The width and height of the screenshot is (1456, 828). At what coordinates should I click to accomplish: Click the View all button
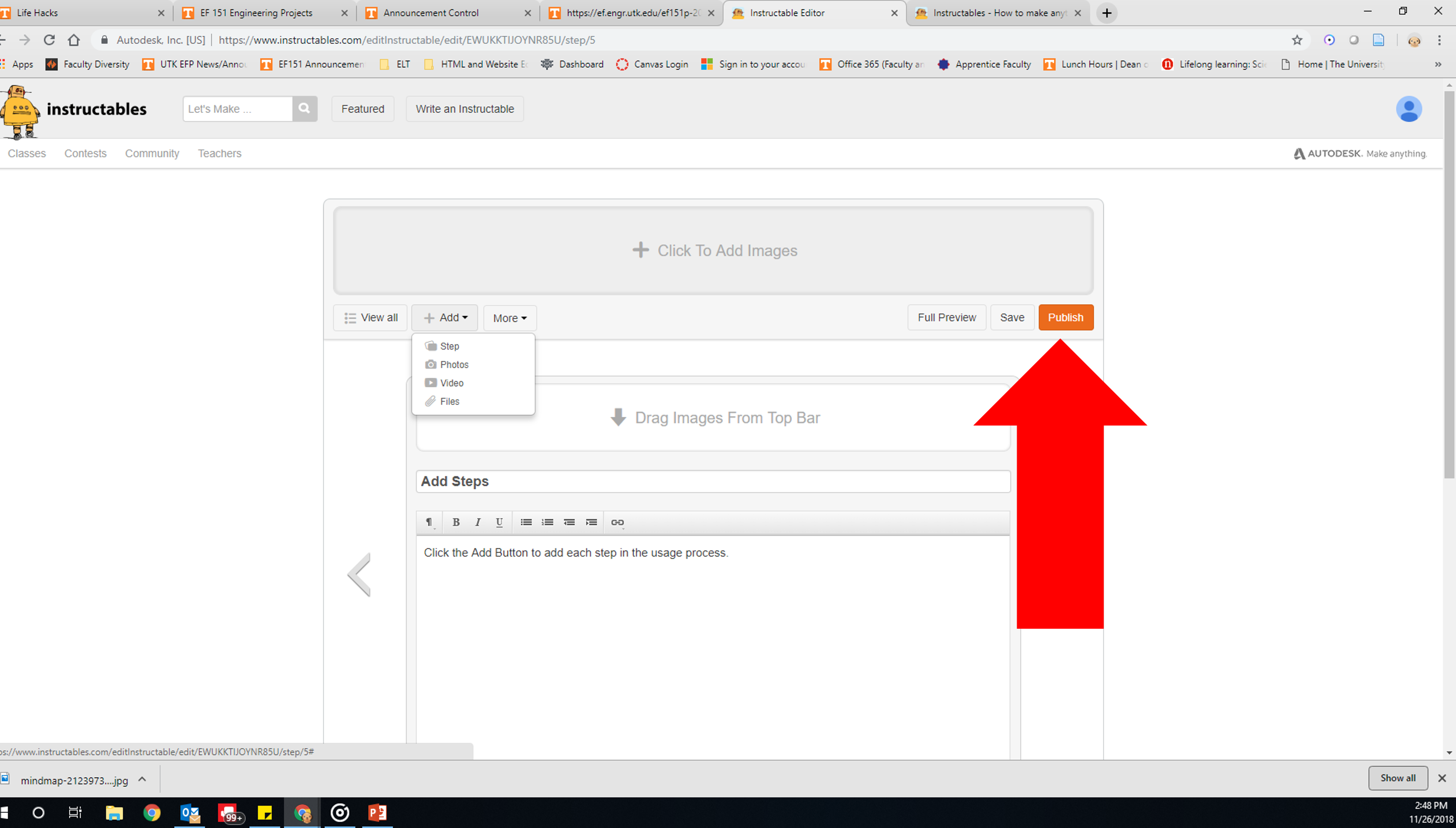370,317
